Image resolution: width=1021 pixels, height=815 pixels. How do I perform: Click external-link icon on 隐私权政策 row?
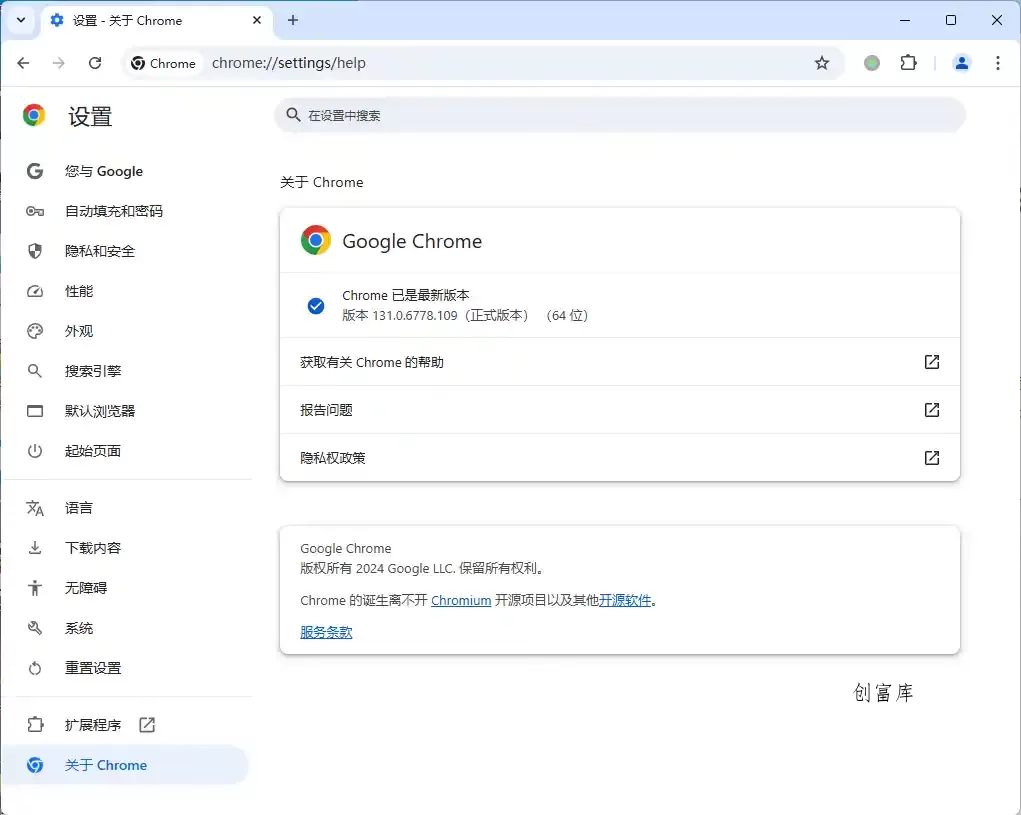tap(932, 458)
